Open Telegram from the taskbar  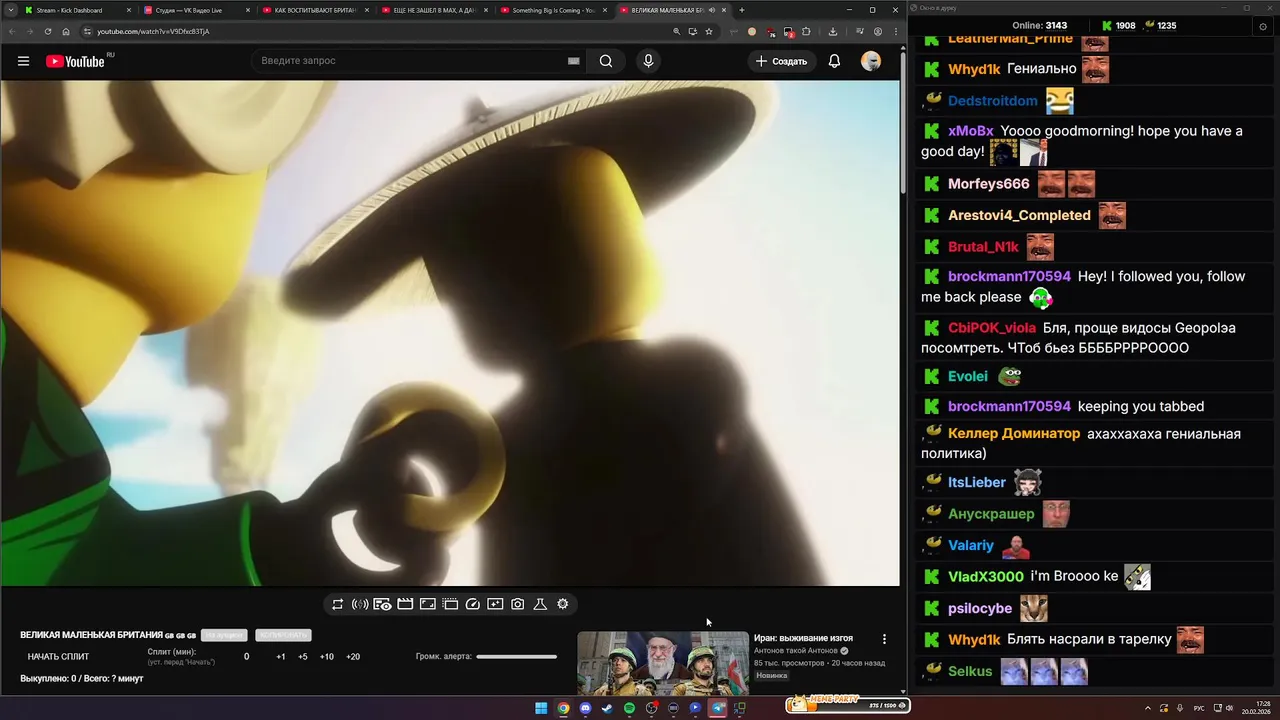click(717, 708)
